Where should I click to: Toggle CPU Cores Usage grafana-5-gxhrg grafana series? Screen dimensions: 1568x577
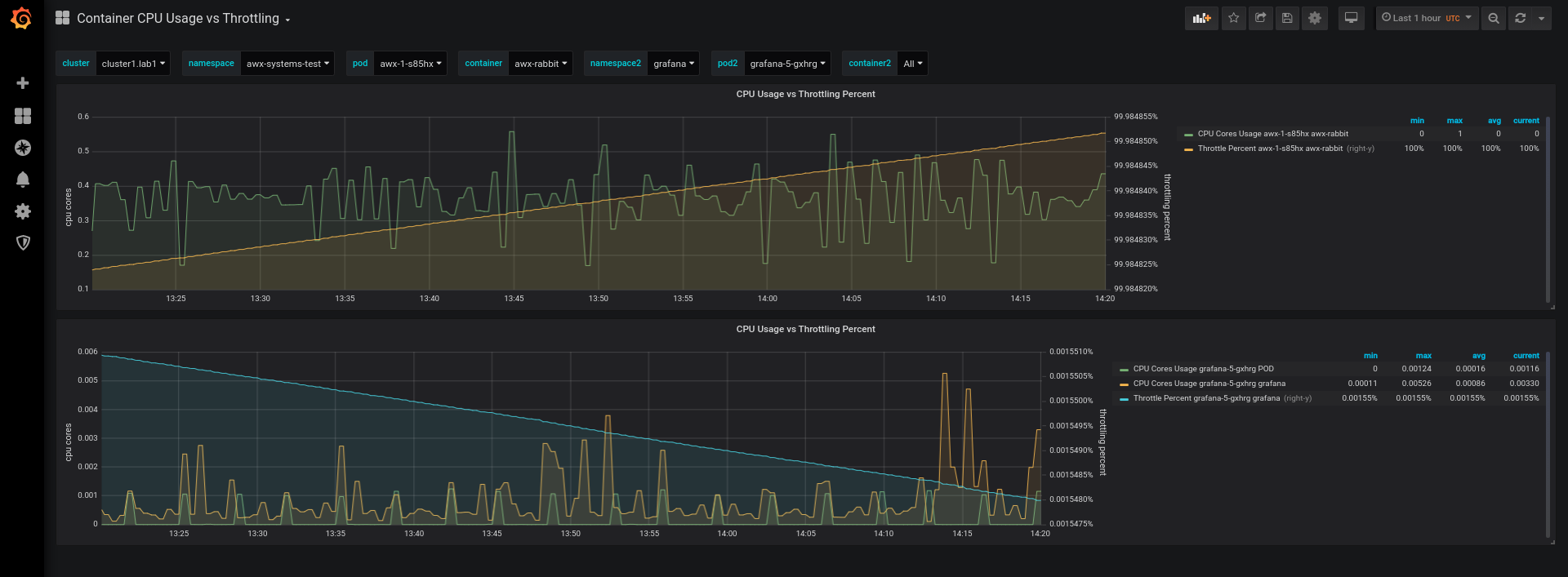[1209, 384]
